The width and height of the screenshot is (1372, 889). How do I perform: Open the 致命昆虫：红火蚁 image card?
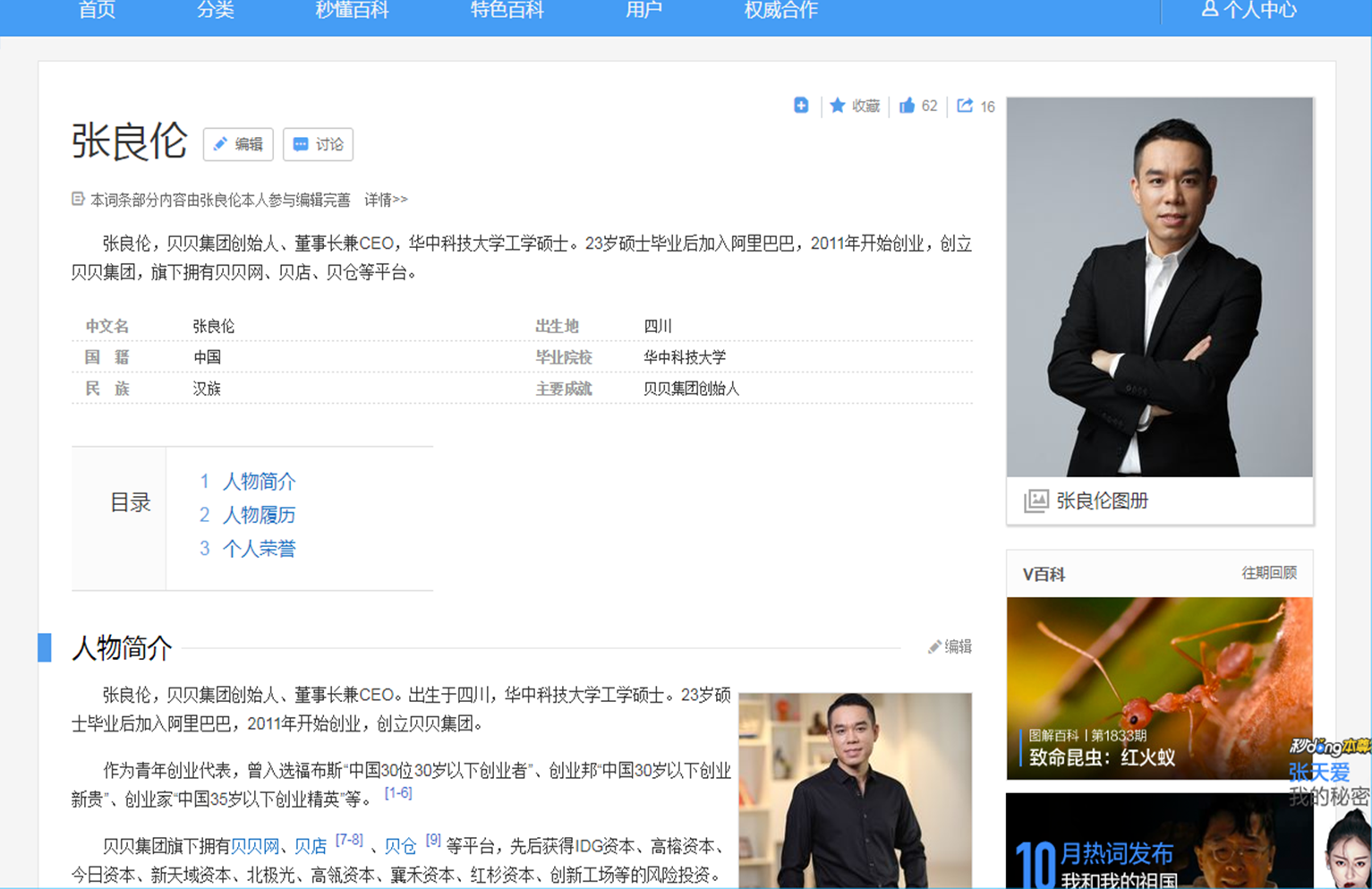pos(1160,688)
